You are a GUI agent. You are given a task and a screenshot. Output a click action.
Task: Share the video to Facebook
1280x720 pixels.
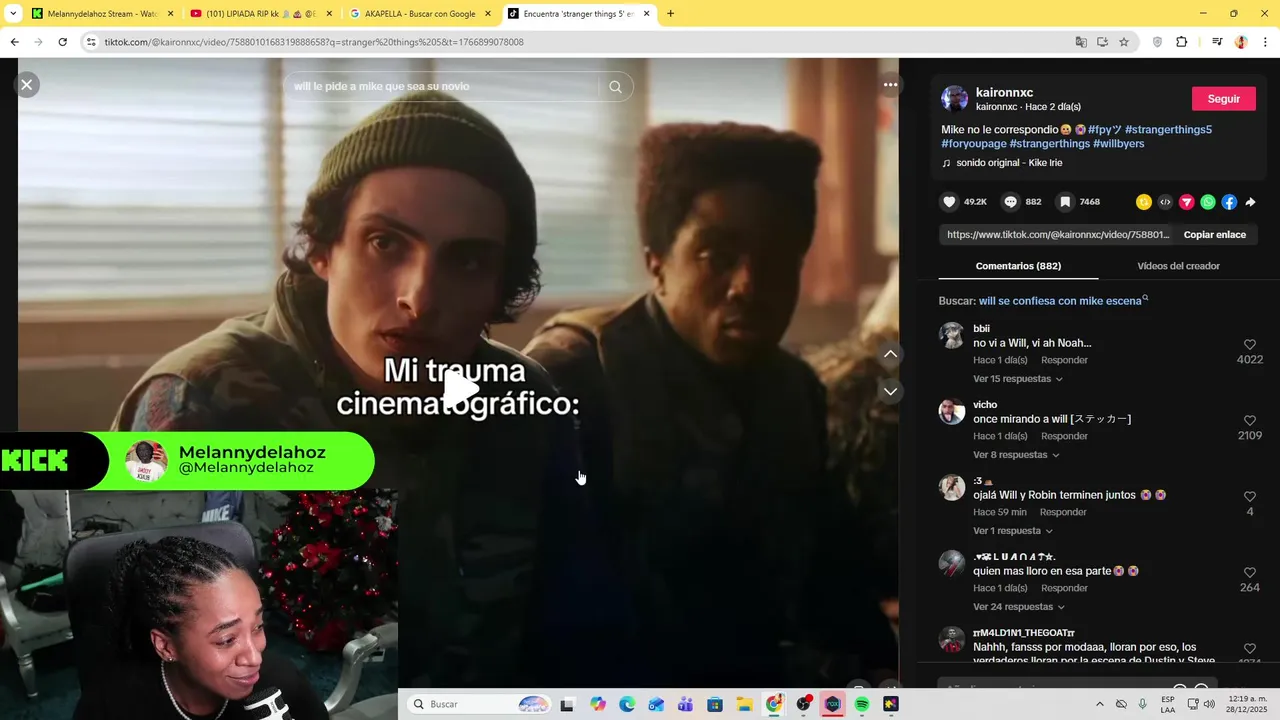(x=1229, y=202)
